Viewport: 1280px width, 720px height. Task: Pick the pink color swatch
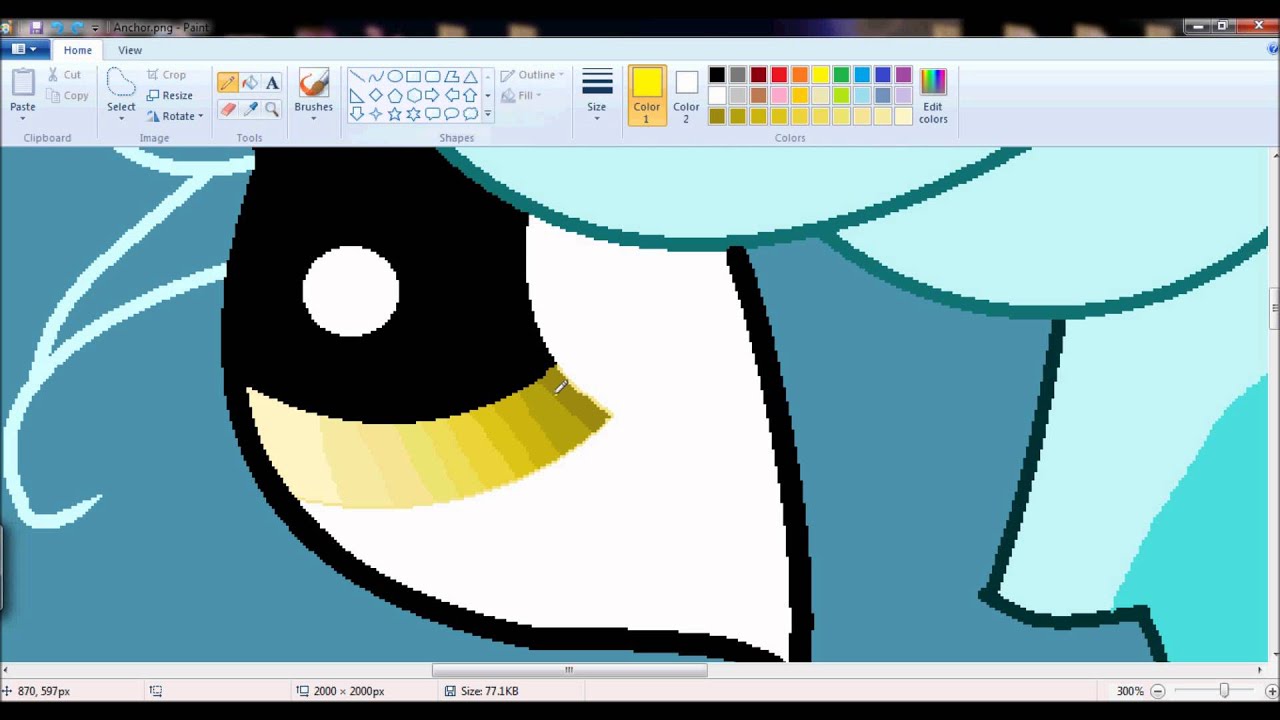pos(779,96)
